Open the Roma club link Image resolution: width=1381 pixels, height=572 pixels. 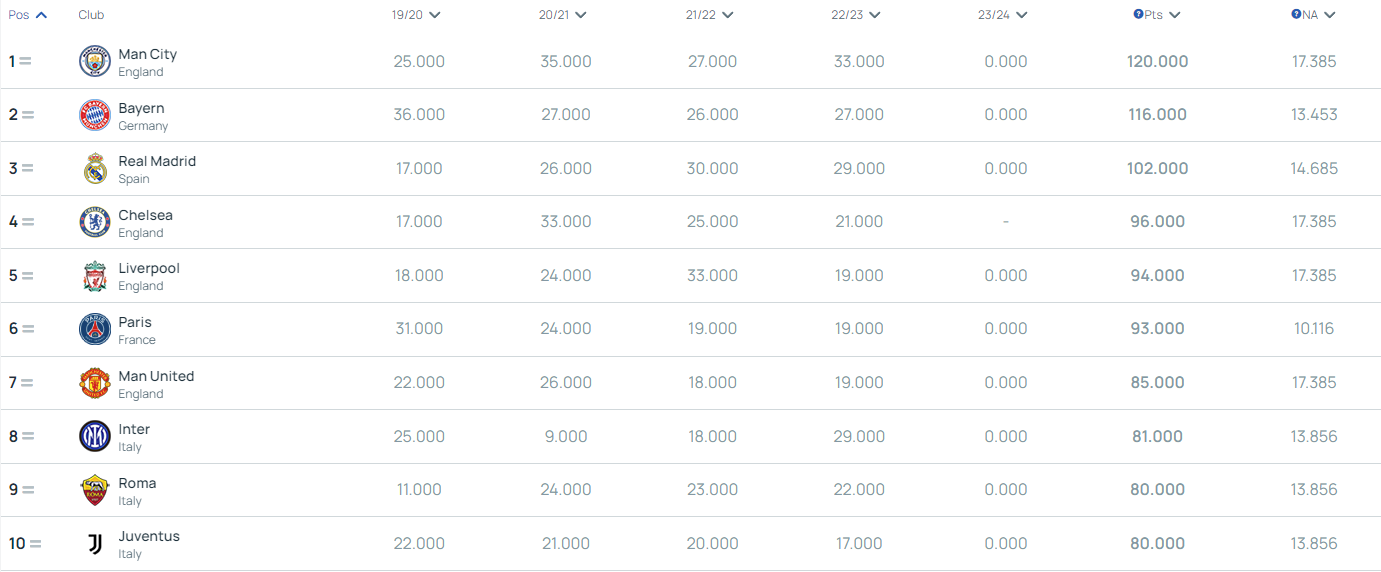(137, 483)
